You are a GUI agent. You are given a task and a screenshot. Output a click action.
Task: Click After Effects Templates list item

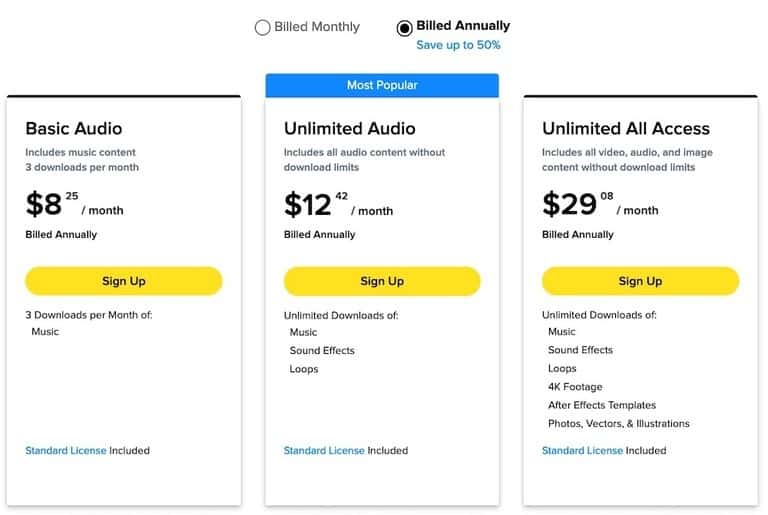click(x=602, y=405)
